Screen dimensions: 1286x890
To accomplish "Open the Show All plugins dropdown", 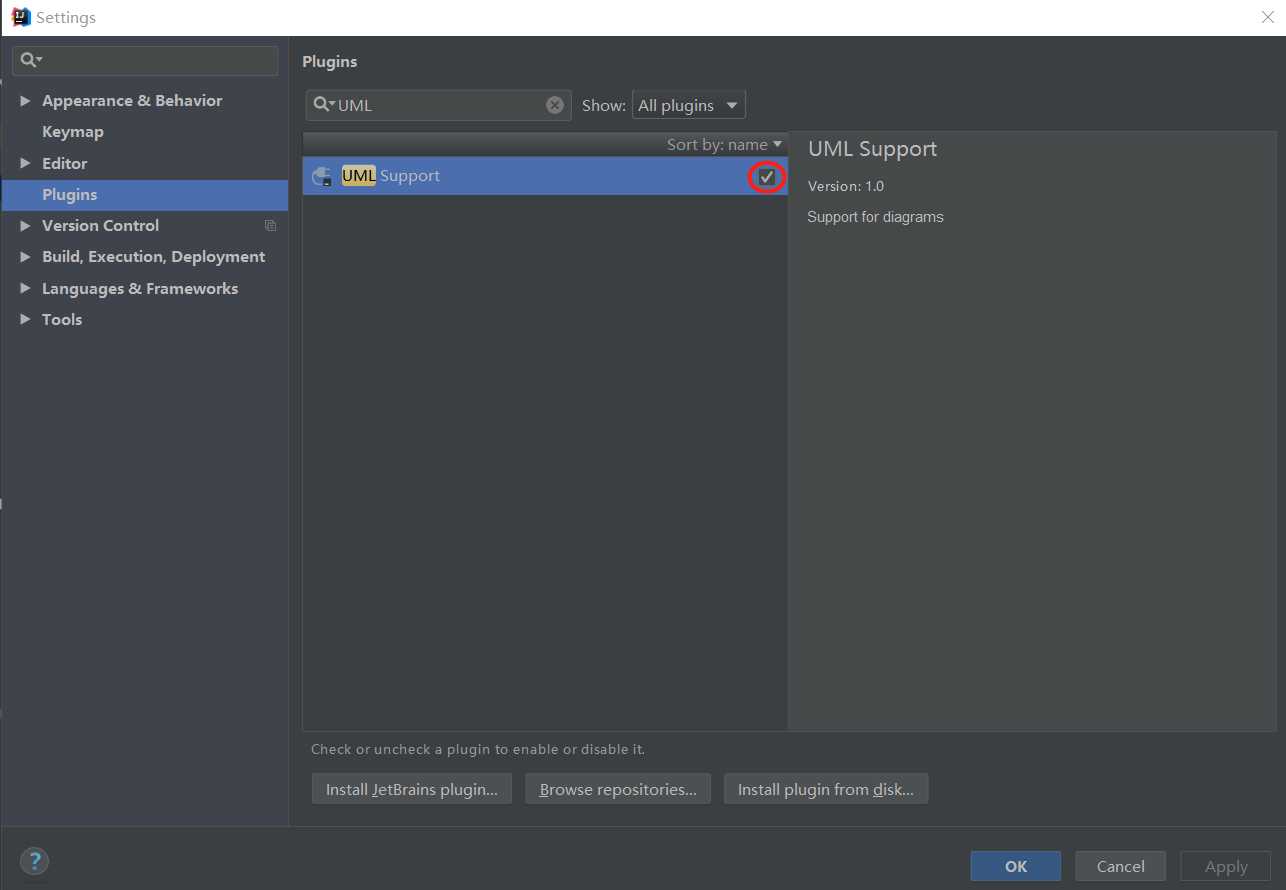I will [689, 105].
